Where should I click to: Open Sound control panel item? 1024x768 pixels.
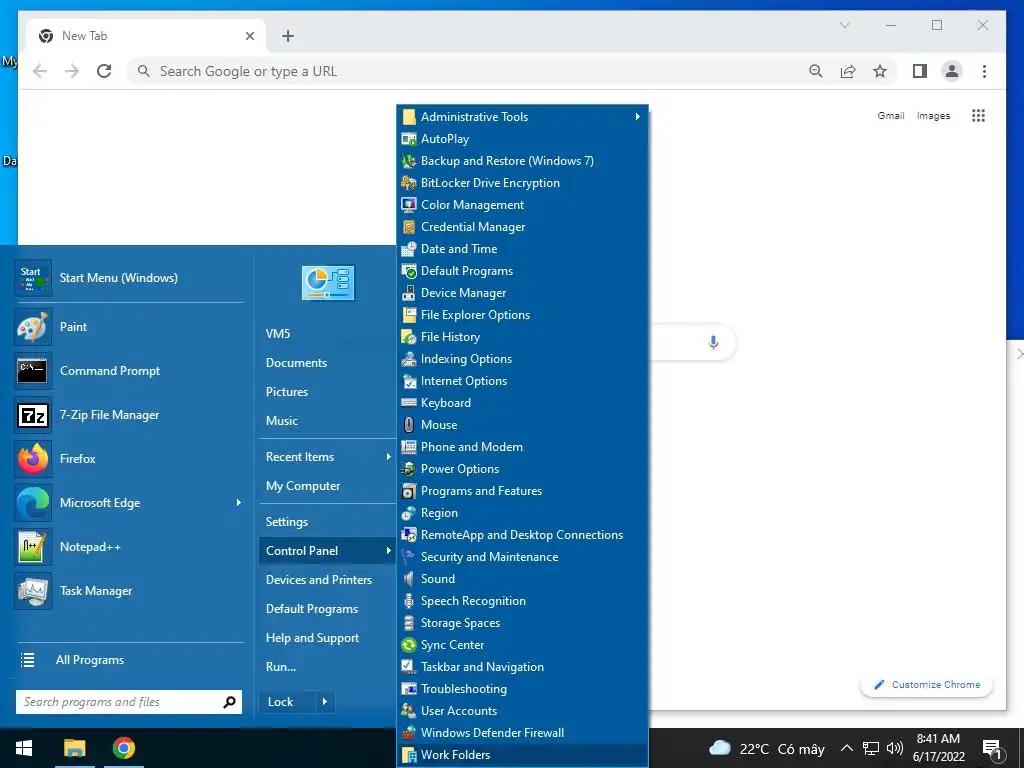pyautogui.click(x=522, y=579)
